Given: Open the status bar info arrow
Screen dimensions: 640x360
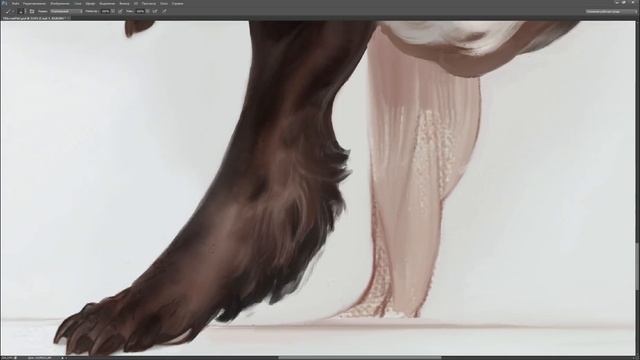Looking at the screenshot, I should [62, 358].
